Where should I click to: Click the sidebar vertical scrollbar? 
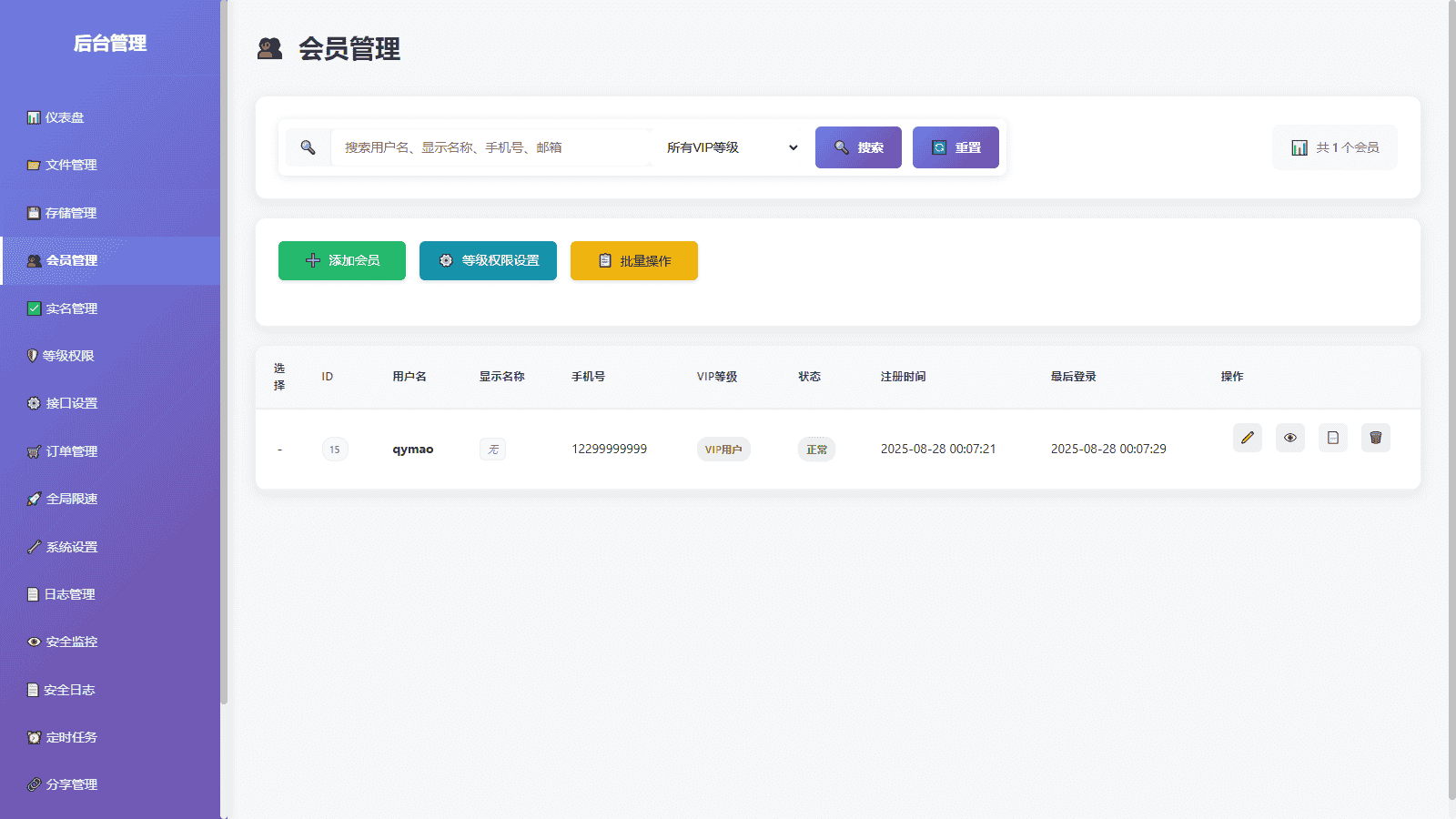coord(224,364)
